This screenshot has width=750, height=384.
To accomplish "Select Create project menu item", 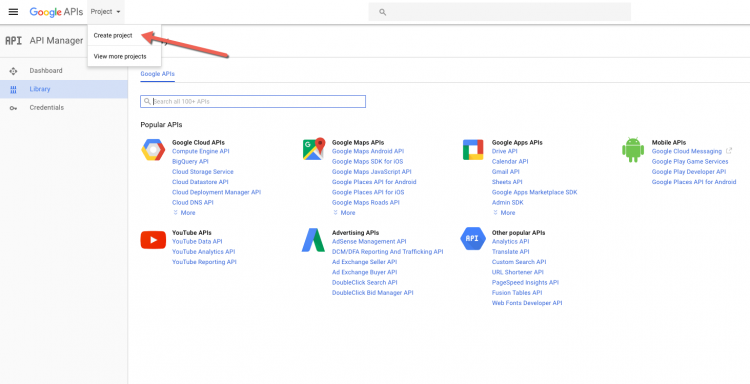I will 124,35.
